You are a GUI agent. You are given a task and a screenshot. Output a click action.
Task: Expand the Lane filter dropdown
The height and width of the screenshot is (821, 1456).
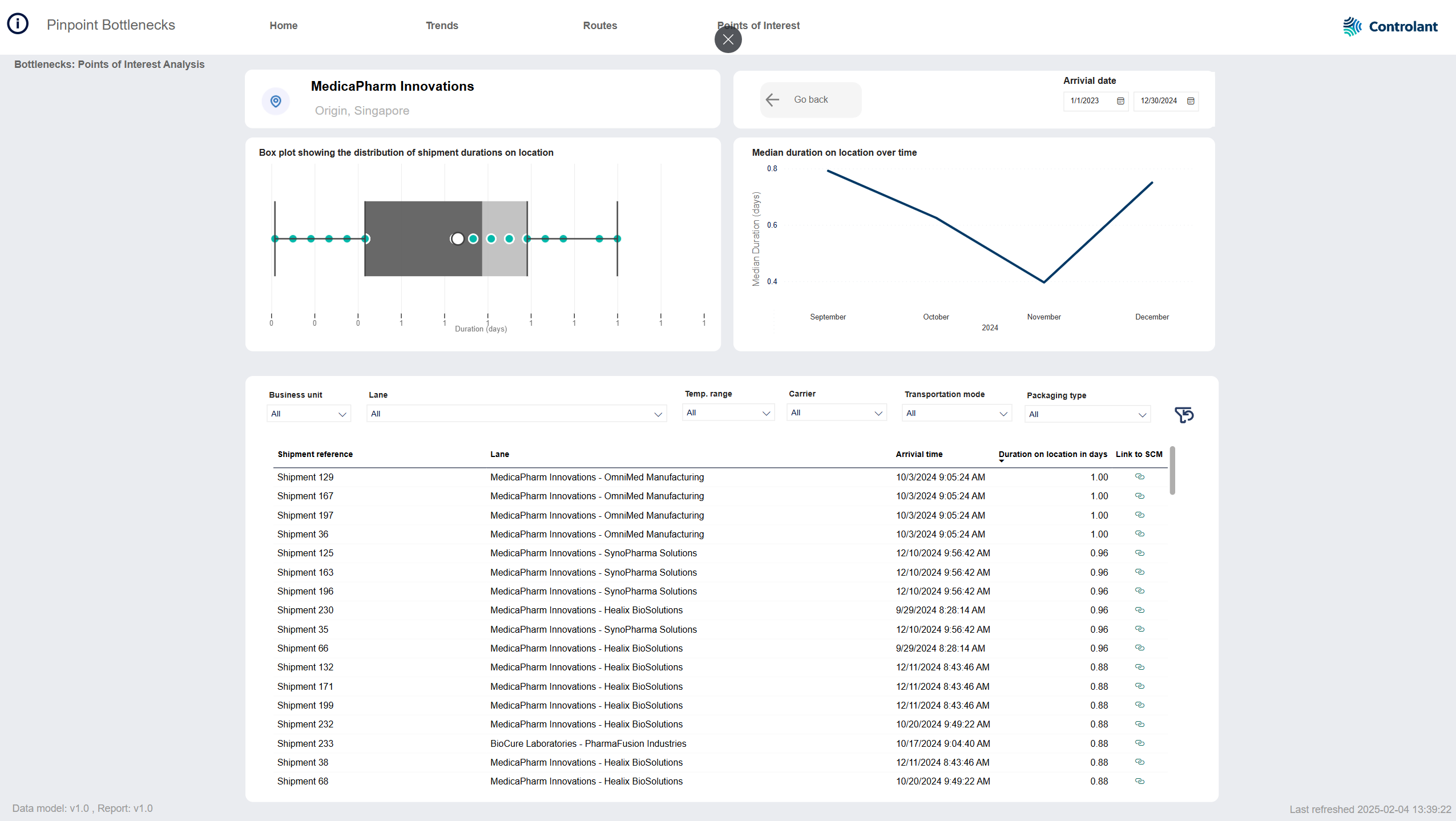pos(516,414)
